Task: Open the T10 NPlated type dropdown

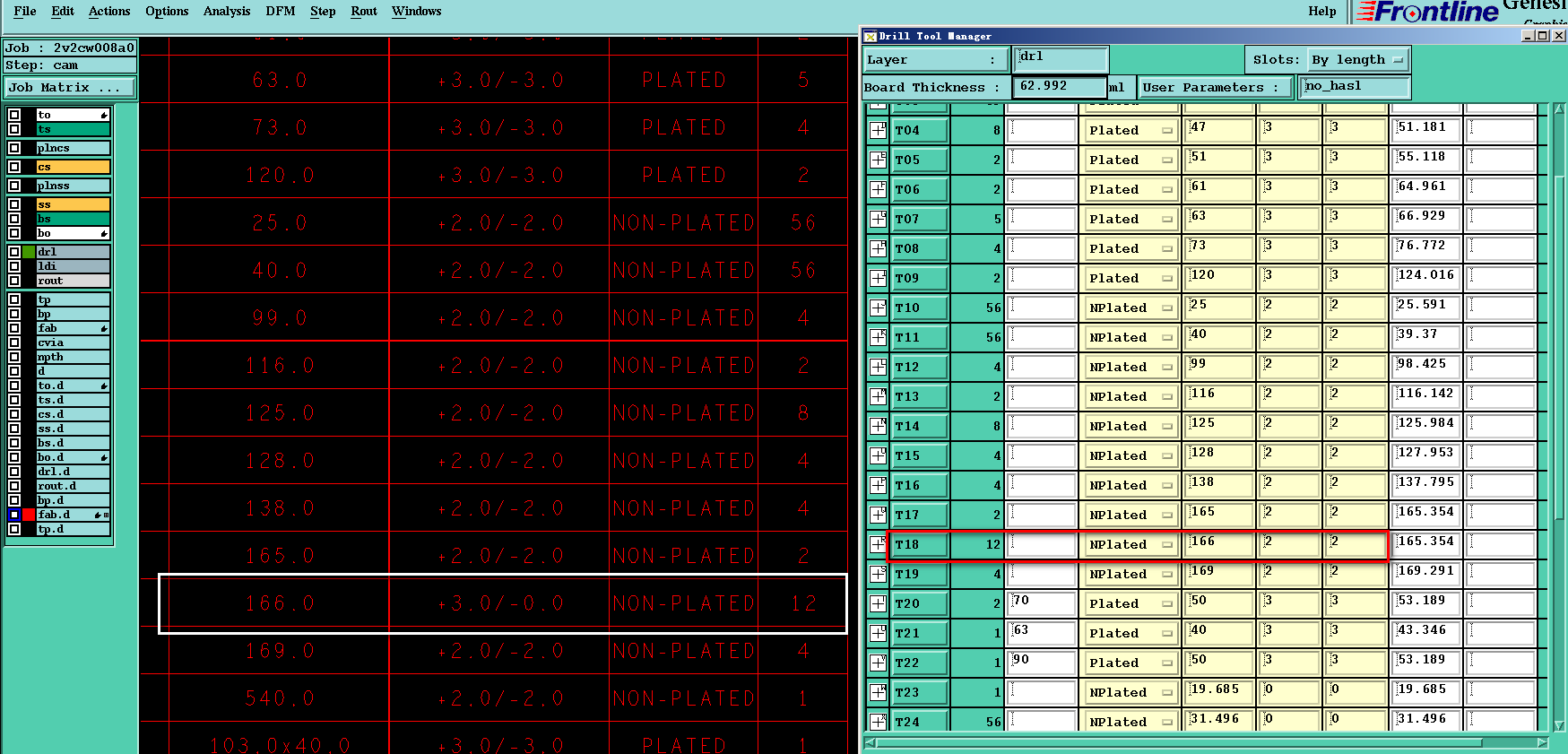Action: click(1130, 308)
